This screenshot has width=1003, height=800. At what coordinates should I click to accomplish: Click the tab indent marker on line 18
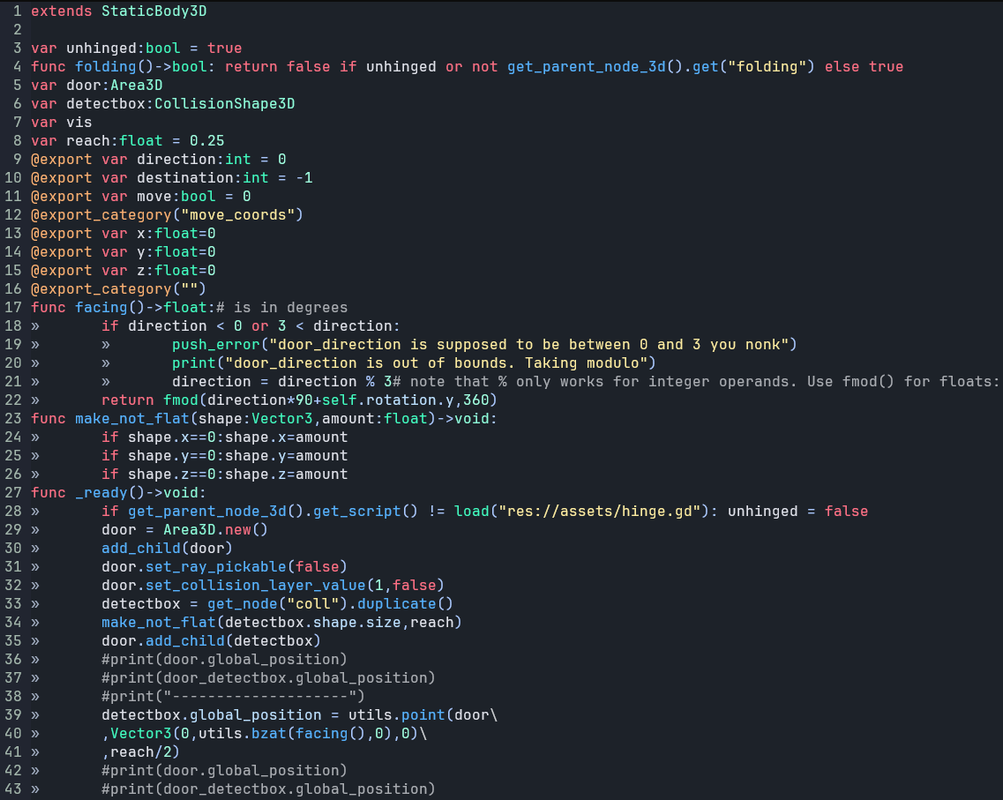[35, 326]
